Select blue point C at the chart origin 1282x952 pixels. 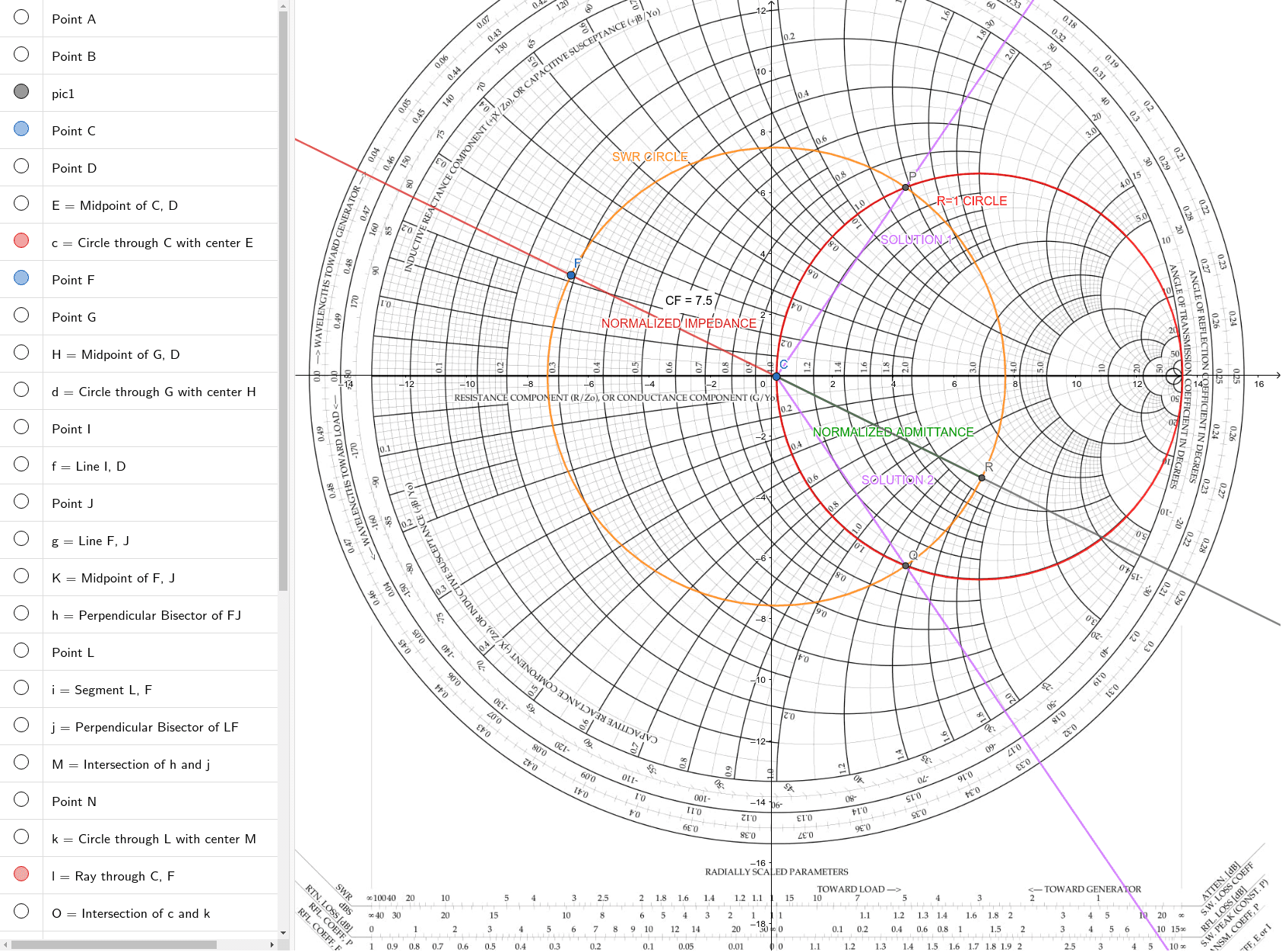pyautogui.click(x=776, y=376)
